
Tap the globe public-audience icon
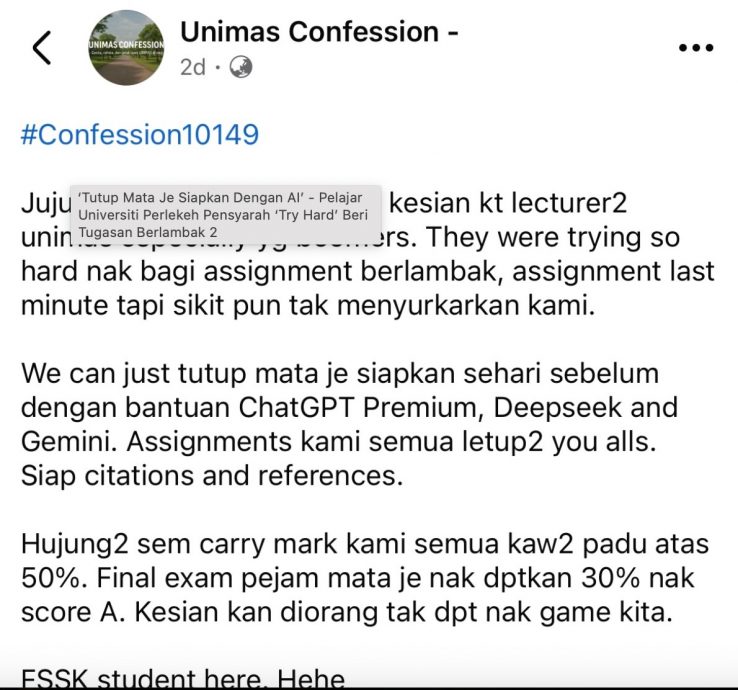tap(241, 67)
